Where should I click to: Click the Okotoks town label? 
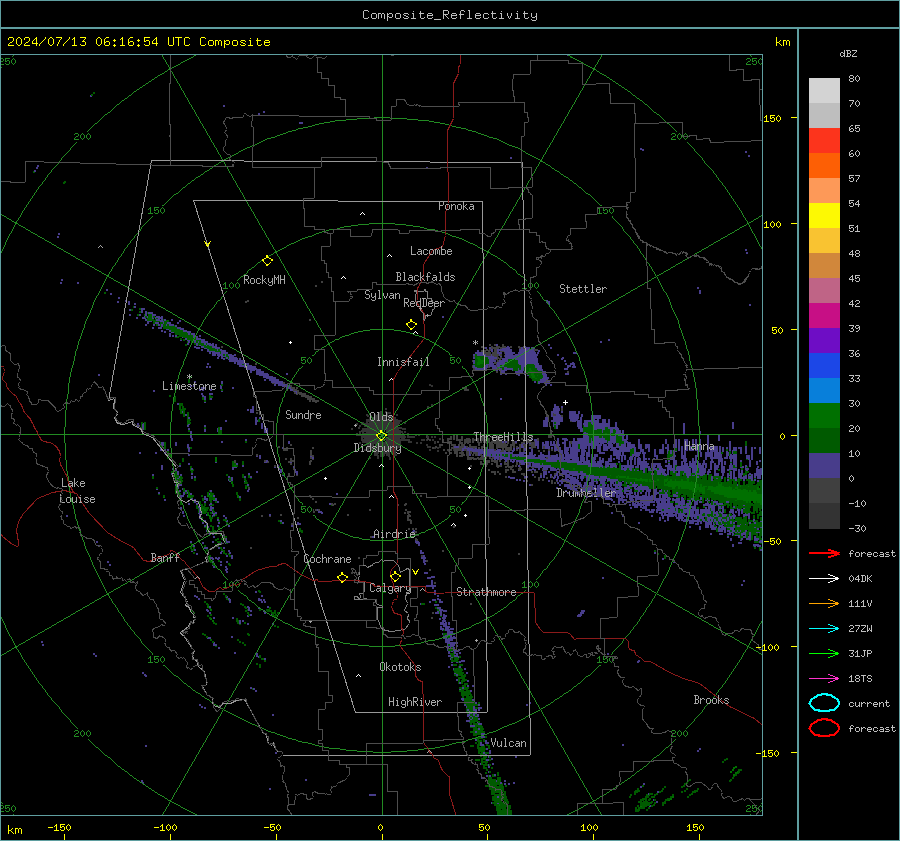(x=400, y=667)
